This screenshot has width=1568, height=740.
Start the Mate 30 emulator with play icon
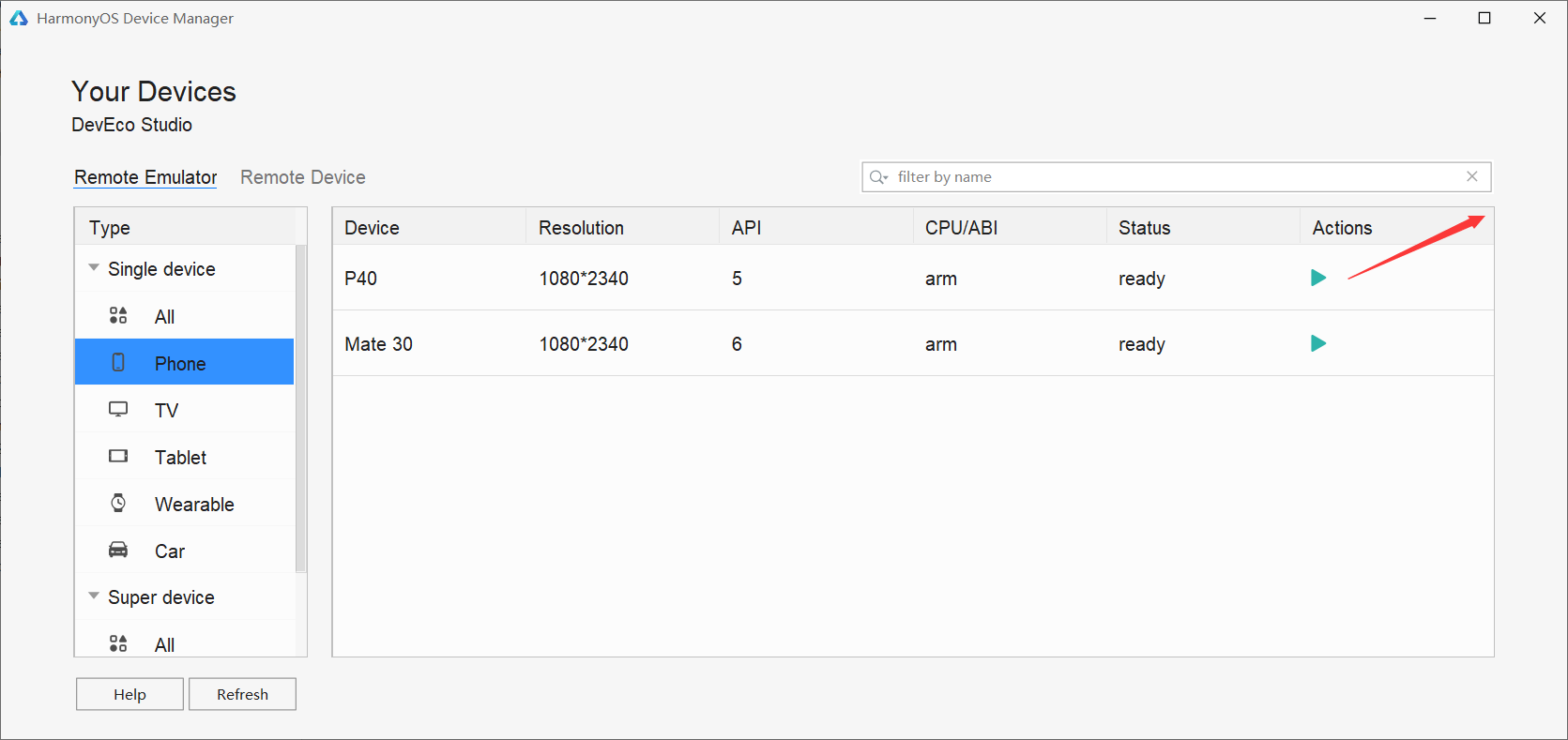(x=1318, y=343)
